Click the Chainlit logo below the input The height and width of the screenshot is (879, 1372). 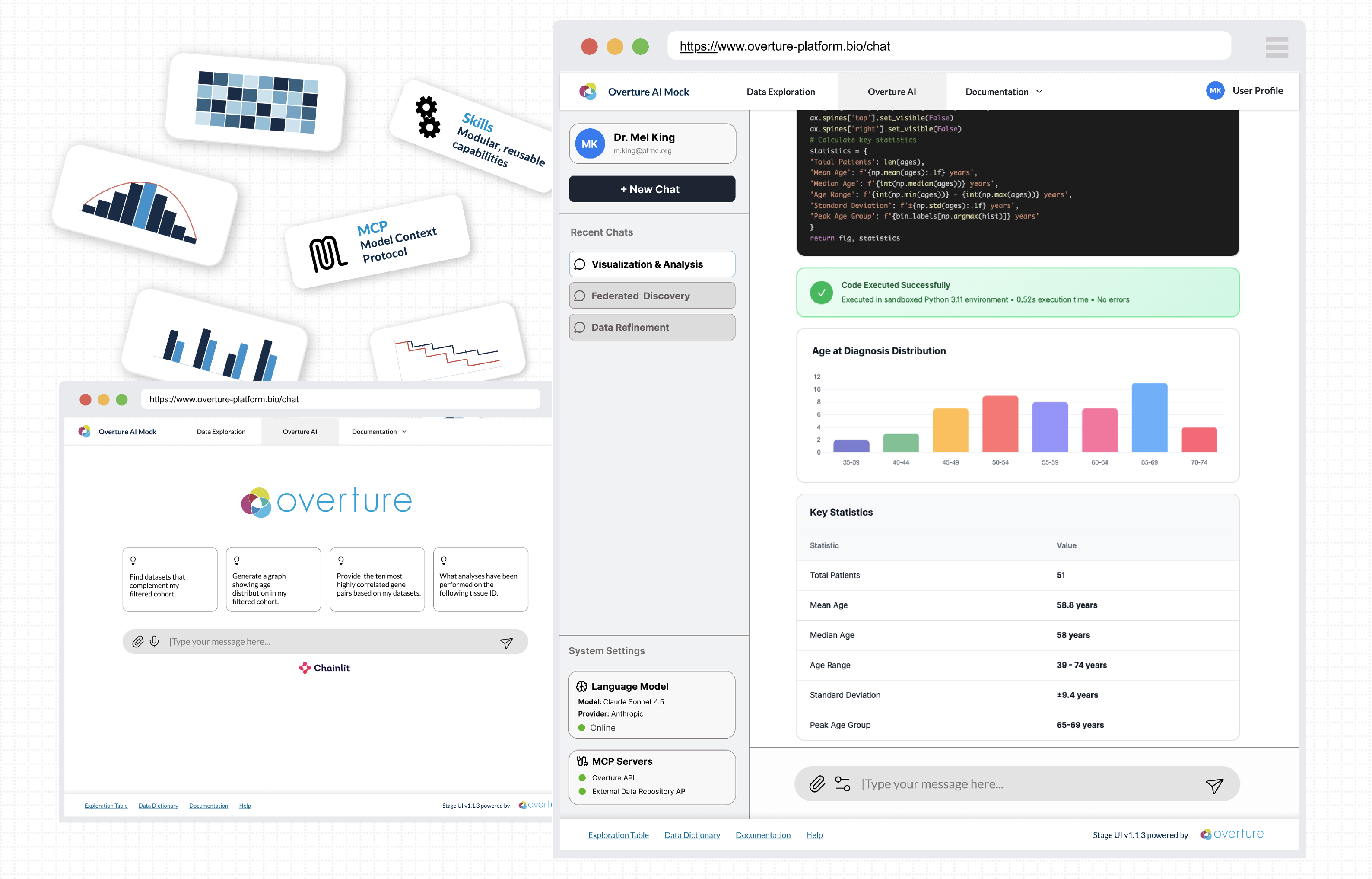[x=324, y=668]
